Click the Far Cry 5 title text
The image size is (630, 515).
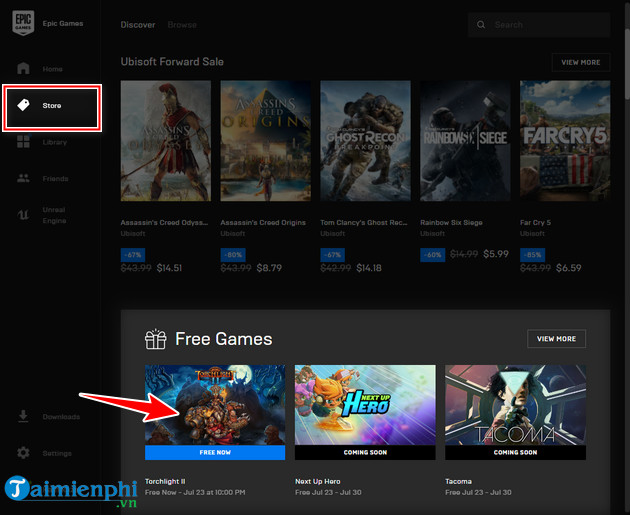(536, 223)
